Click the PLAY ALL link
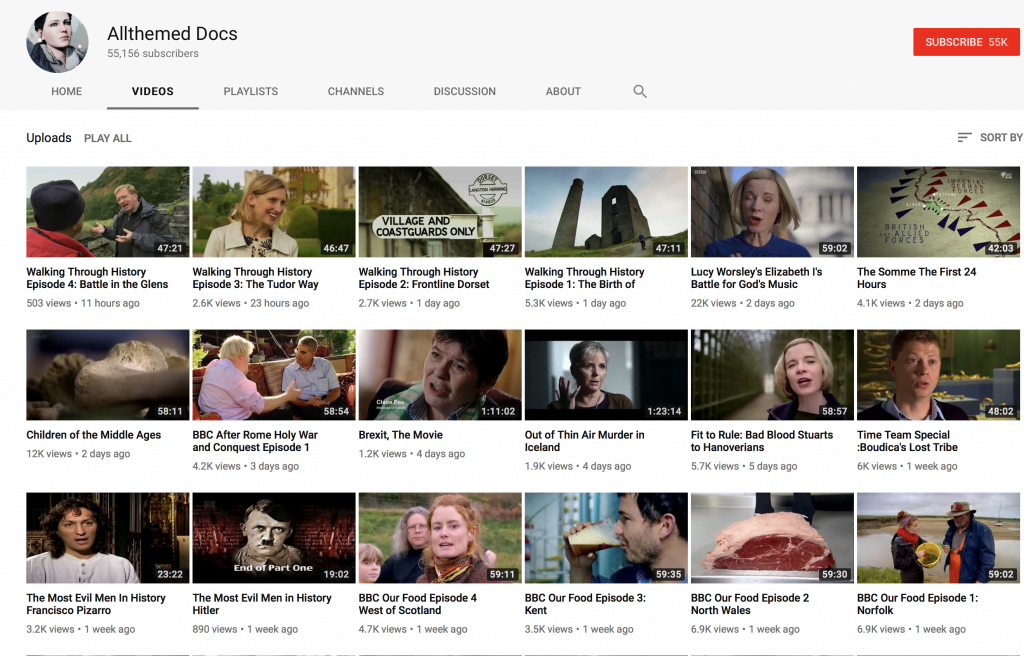1024x656 pixels. [x=107, y=138]
